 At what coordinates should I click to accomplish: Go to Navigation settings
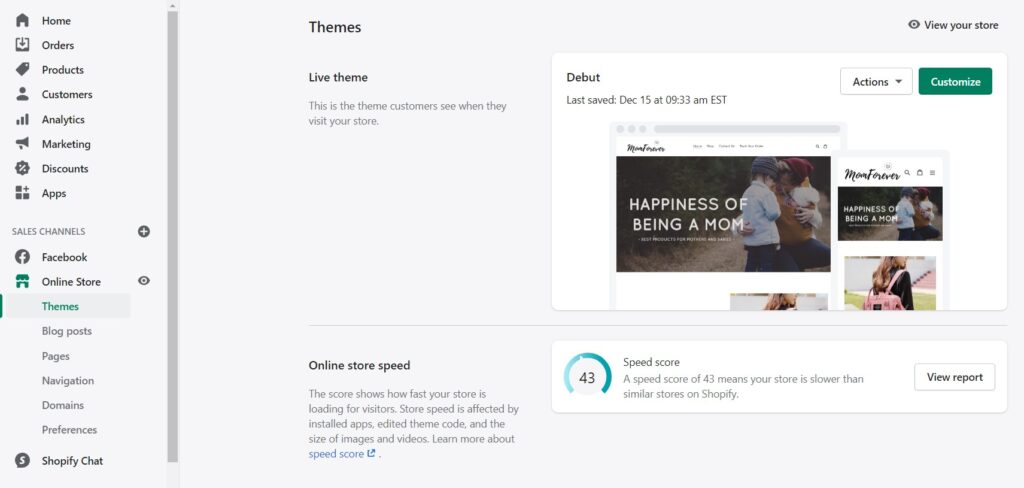pyautogui.click(x=68, y=380)
